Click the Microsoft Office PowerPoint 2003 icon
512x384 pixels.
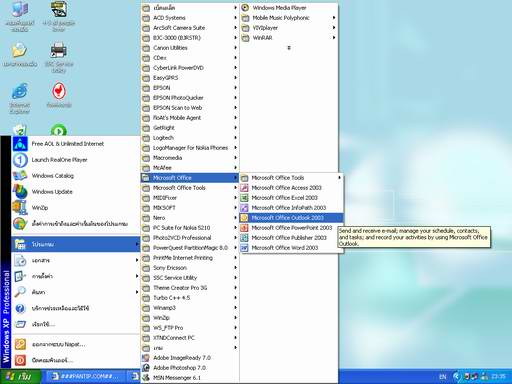(x=244, y=228)
